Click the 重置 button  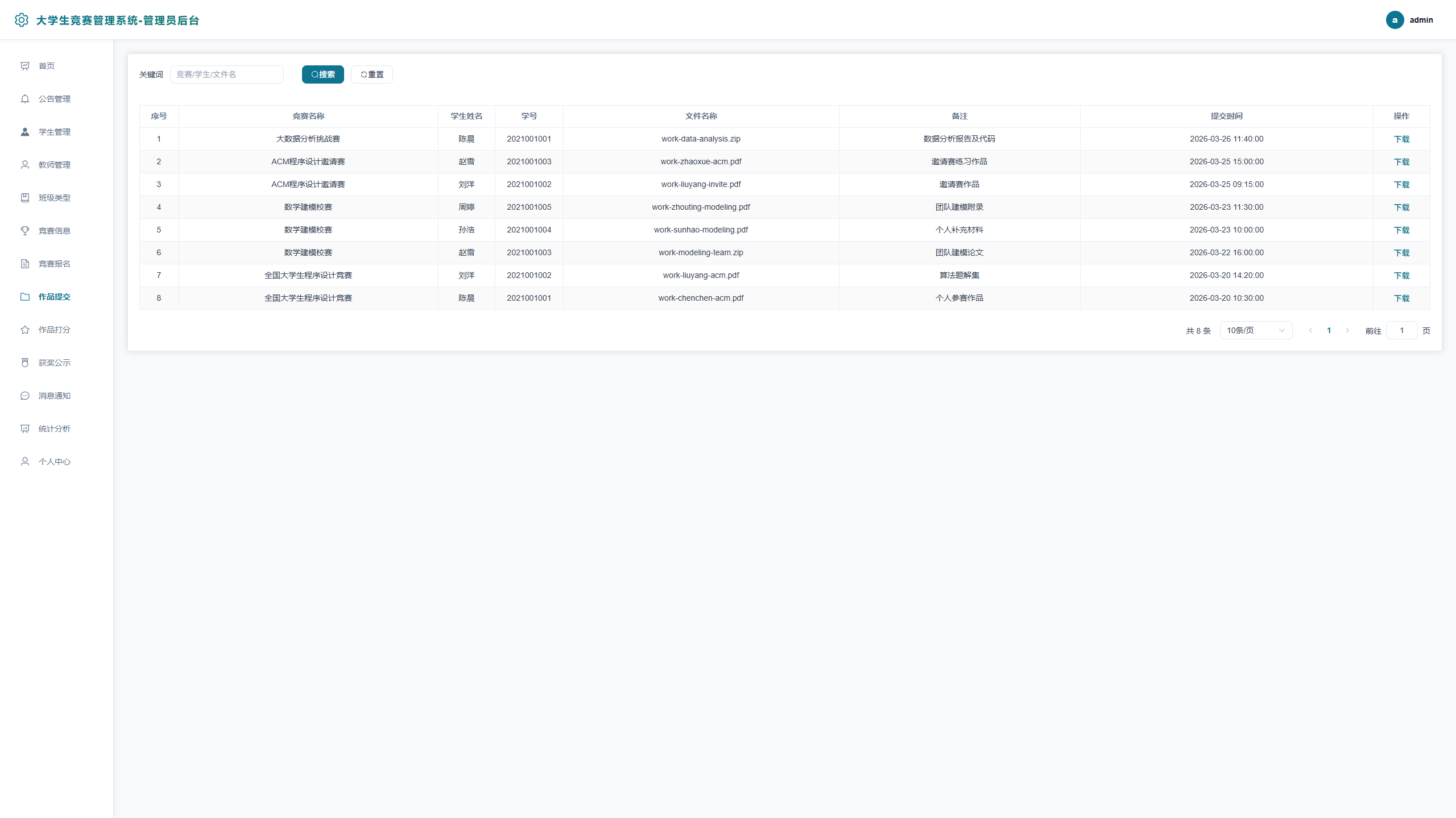[372, 74]
